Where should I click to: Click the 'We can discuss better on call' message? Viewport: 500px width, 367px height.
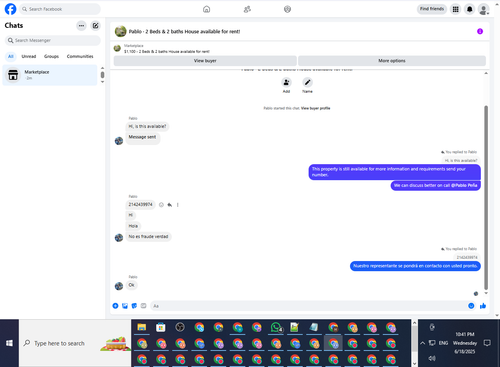435,185
